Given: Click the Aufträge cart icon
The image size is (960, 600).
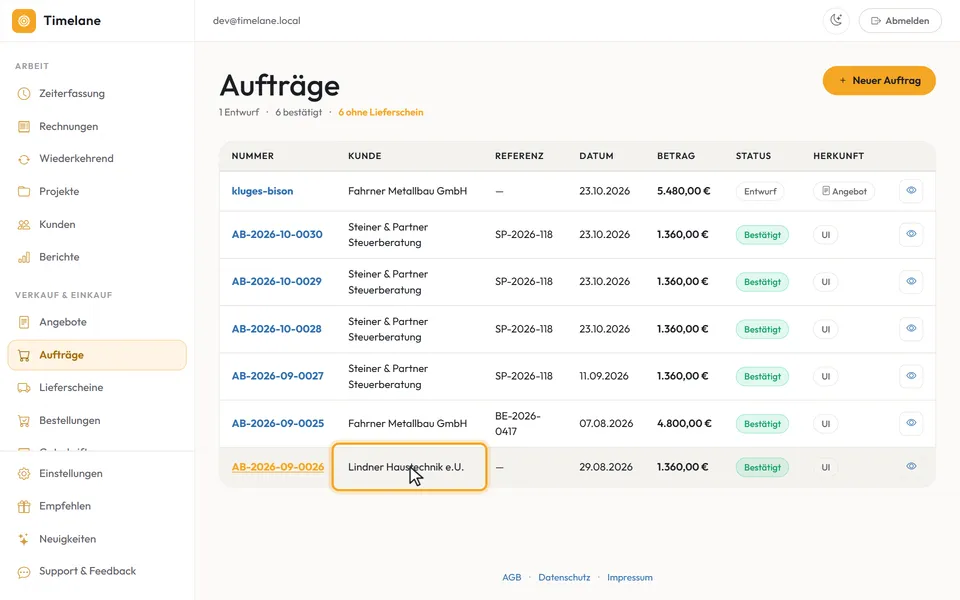Looking at the screenshot, I should tap(24, 355).
